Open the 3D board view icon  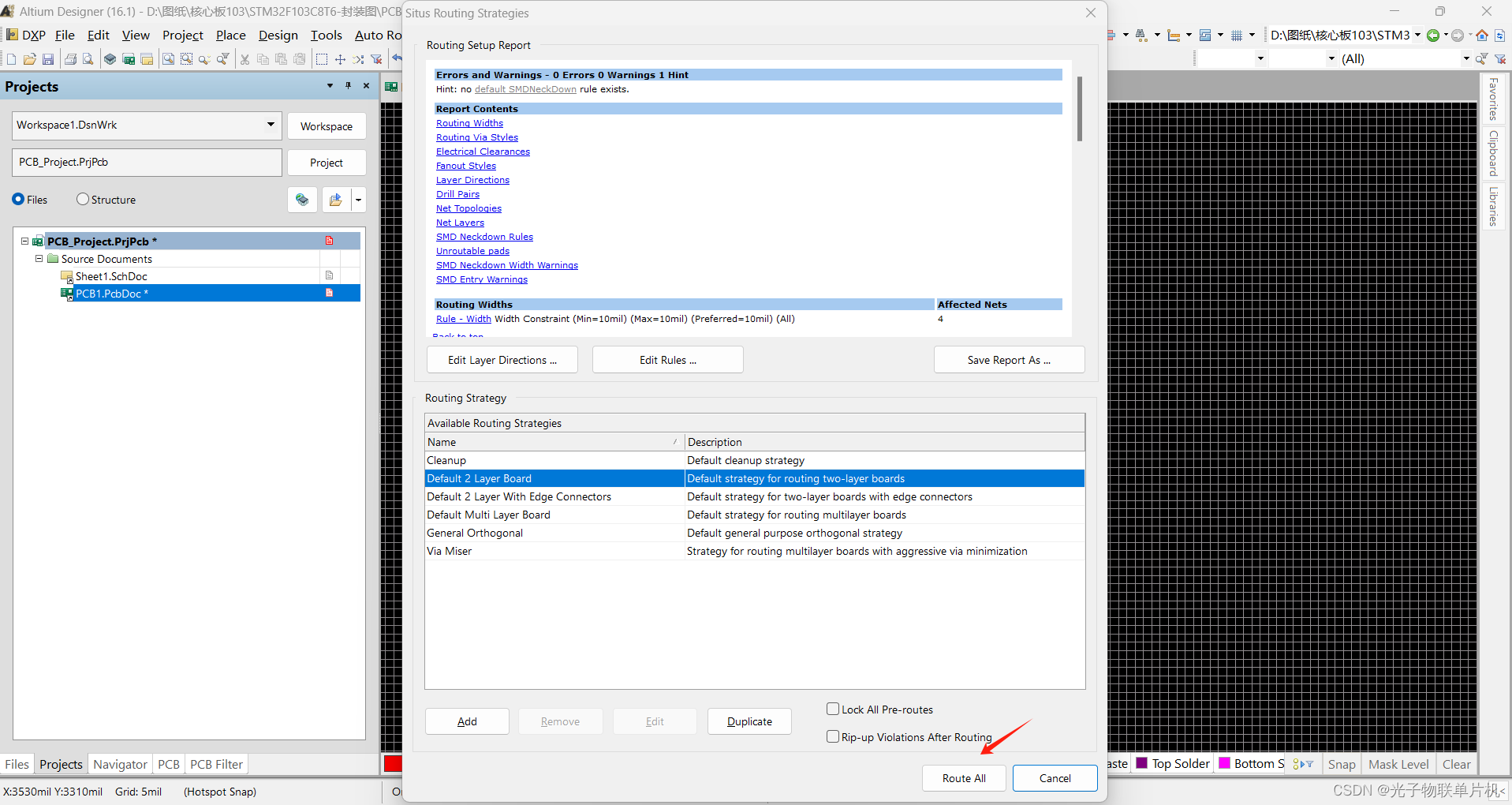tap(110, 59)
